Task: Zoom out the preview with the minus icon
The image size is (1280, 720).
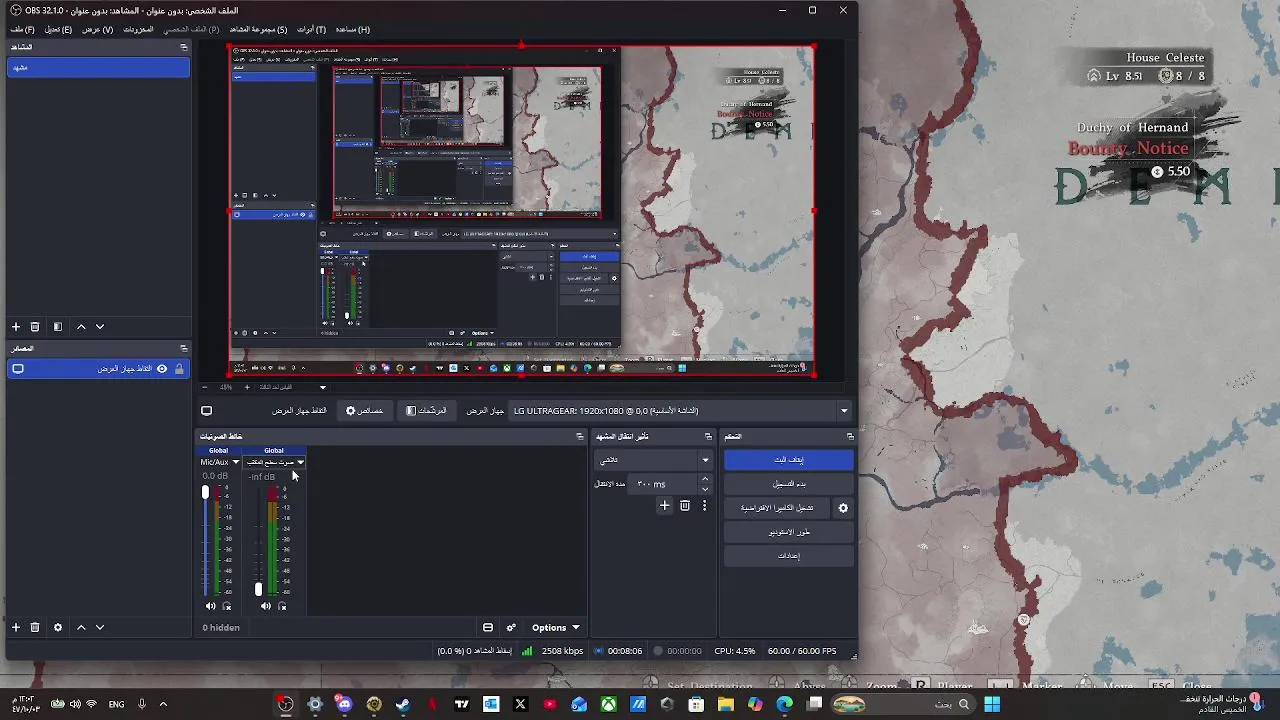Action: coord(205,387)
